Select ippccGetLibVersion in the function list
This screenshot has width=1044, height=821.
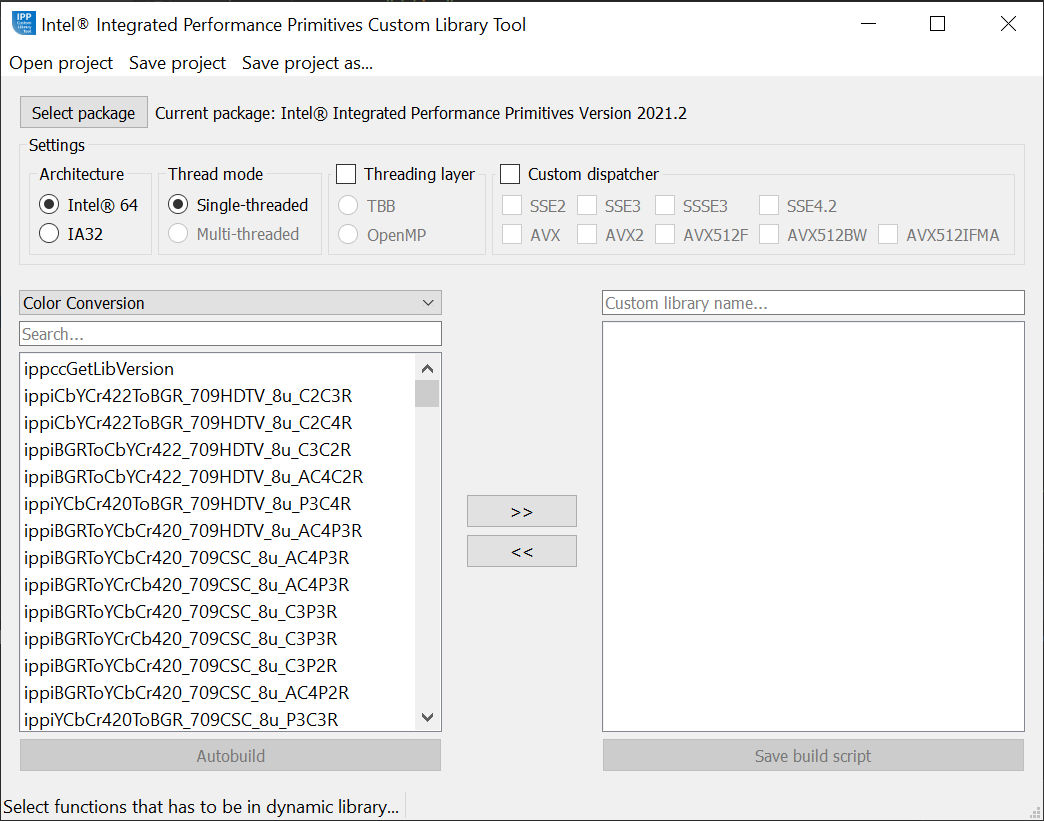[99, 369]
